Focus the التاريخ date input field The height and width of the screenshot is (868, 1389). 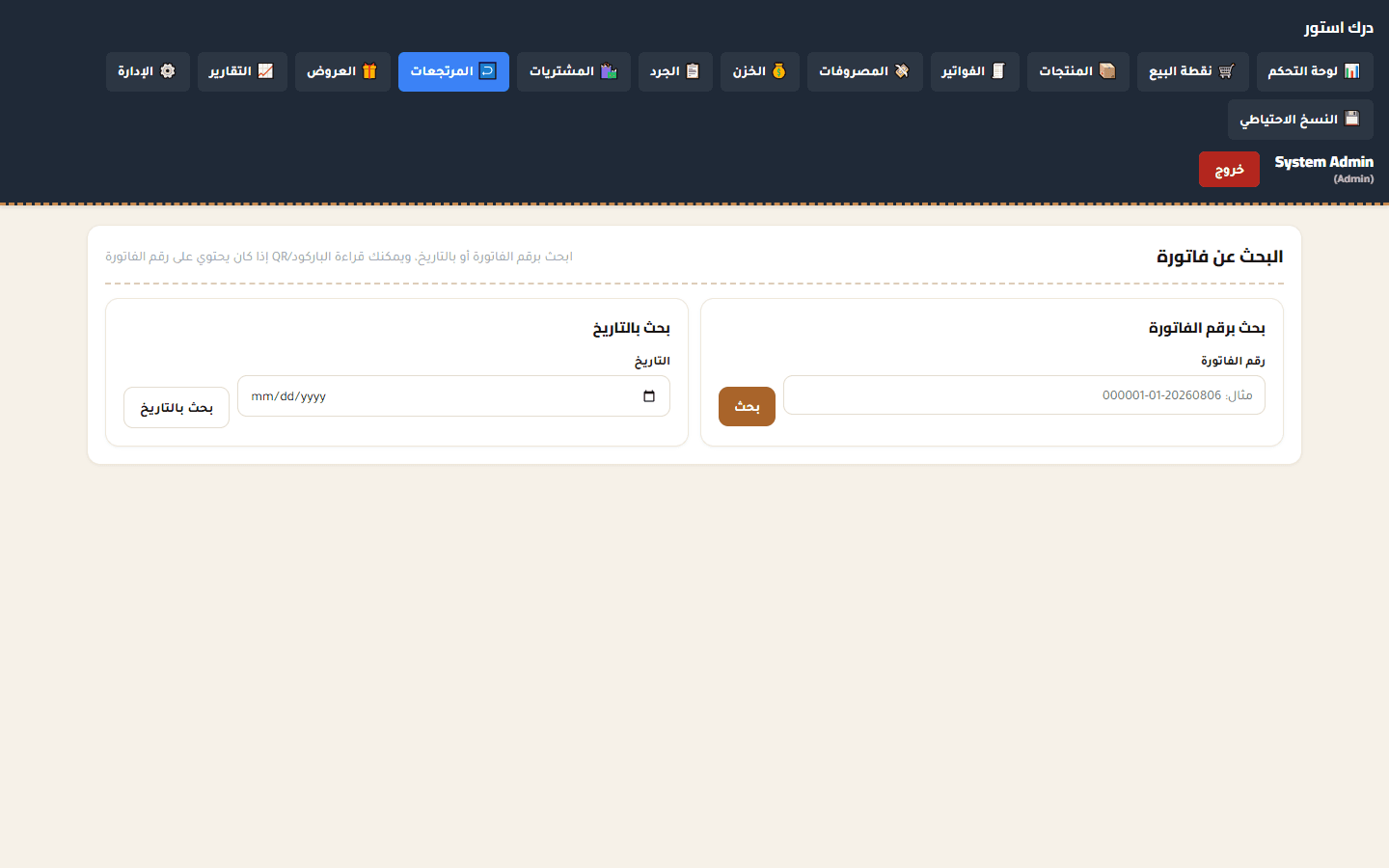click(x=453, y=396)
